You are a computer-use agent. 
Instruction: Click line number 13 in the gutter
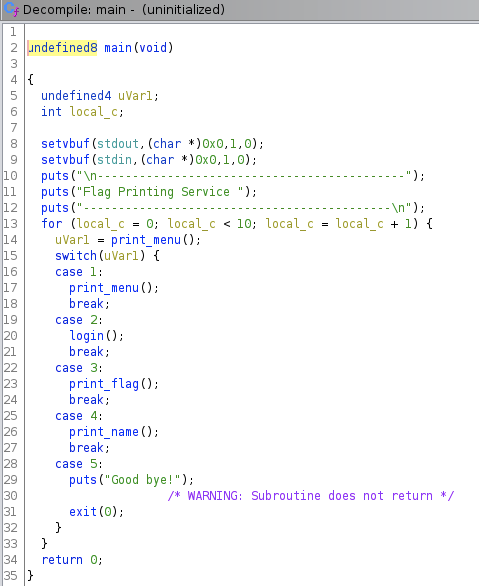point(11,224)
